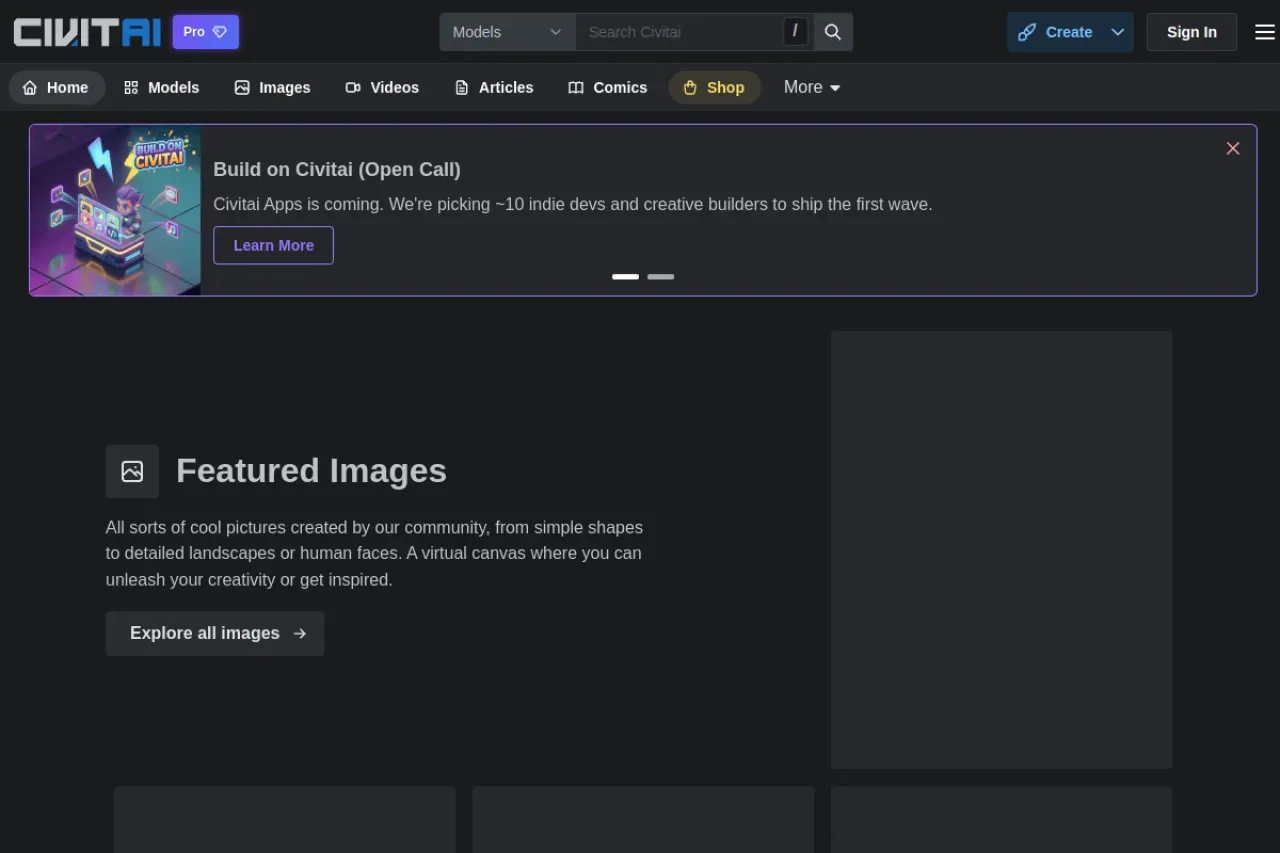1280x853 pixels.
Task: Dismiss the announcement banner
Action: pyautogui.click(x=1233, y=148)
